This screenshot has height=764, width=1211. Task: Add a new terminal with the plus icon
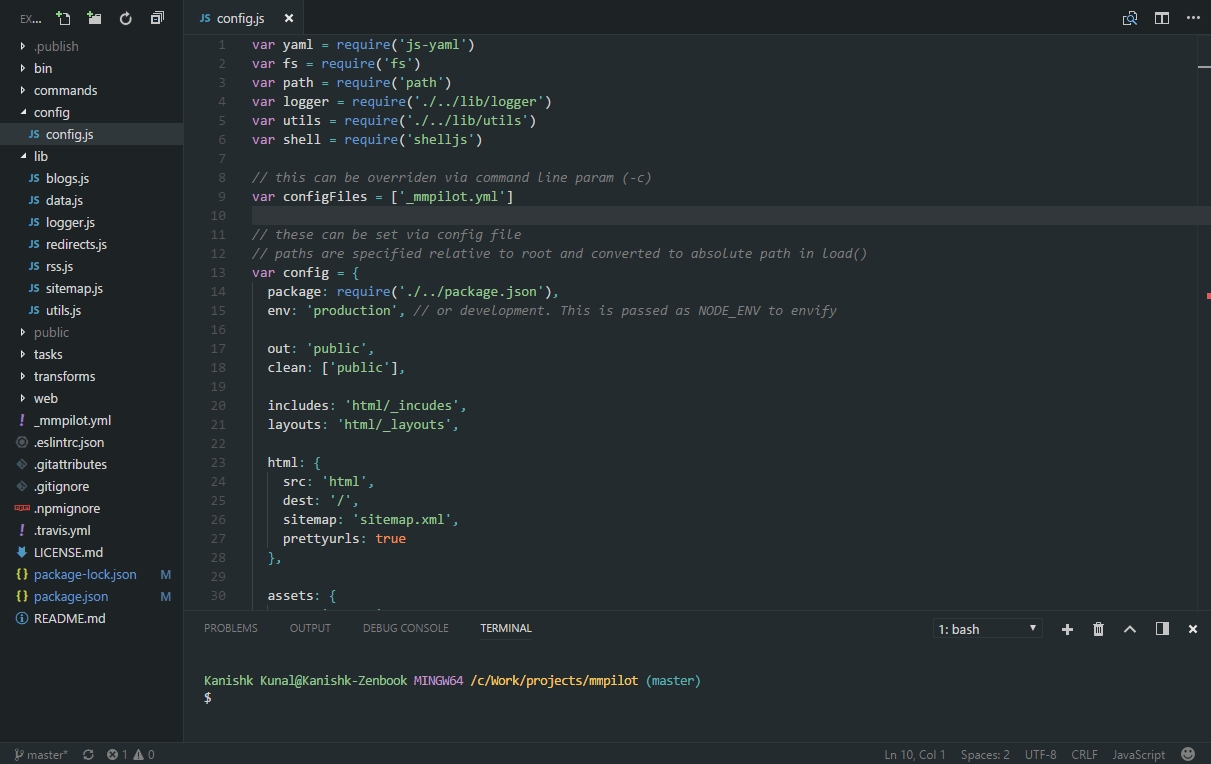point(1066,628)
